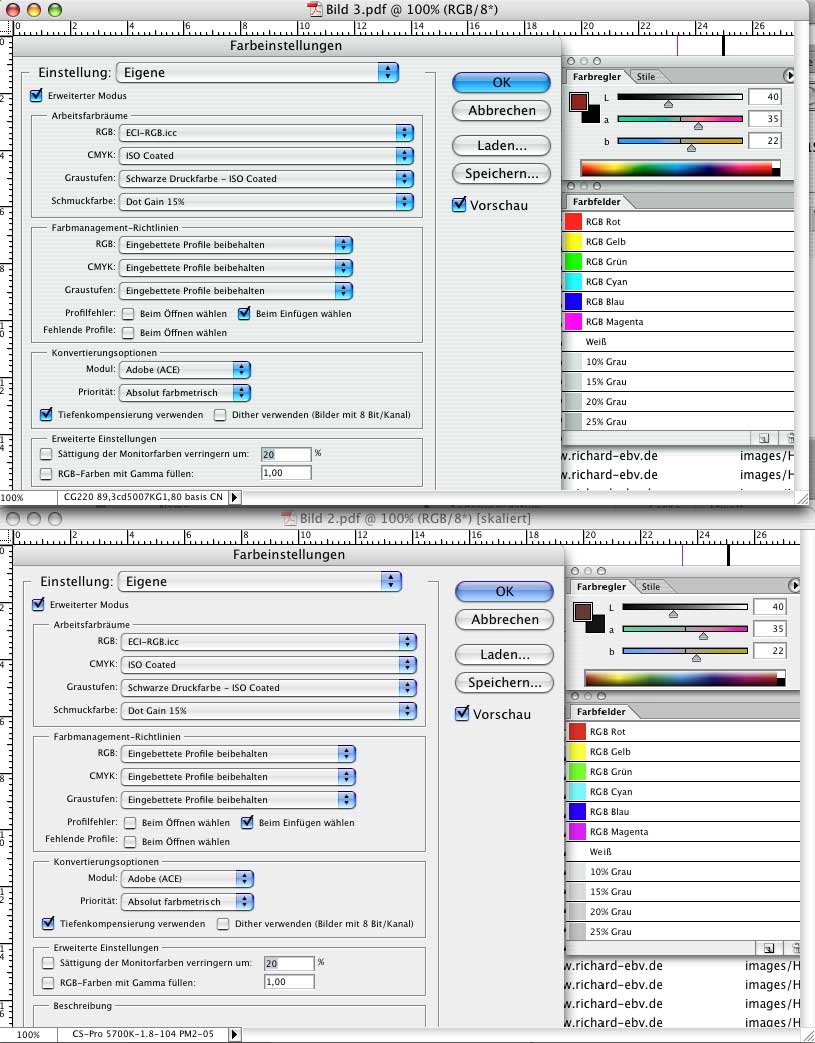Switch to Stile tab in Bild 3.pdf window
The width and height of the screenshot is (815, 1043).
click(645, 76)
